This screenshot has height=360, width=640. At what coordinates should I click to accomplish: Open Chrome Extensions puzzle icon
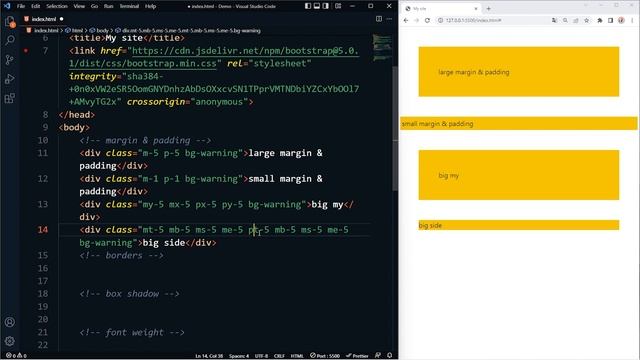(x=600, y=20)
